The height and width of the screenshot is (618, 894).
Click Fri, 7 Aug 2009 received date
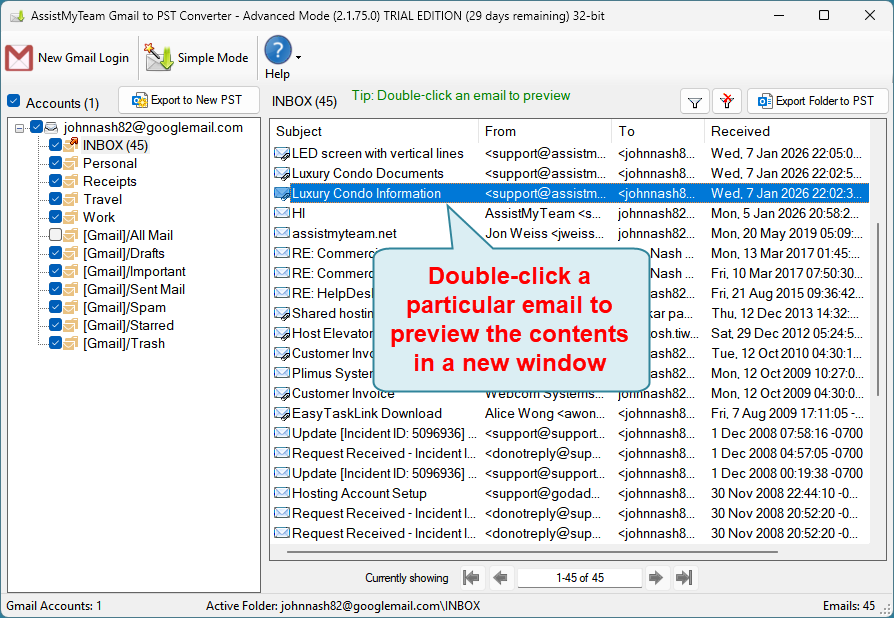(x=787, y=414)
